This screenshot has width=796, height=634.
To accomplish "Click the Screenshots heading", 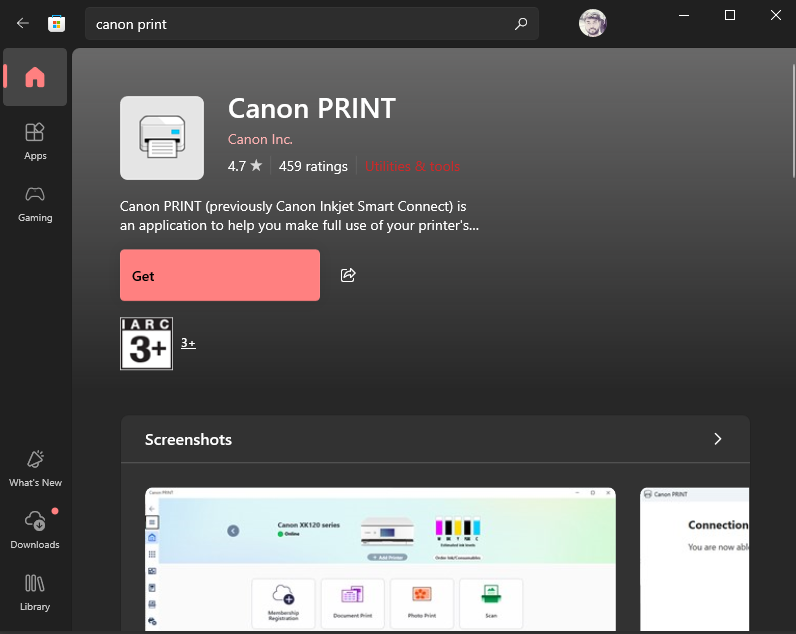I will 188,439.
